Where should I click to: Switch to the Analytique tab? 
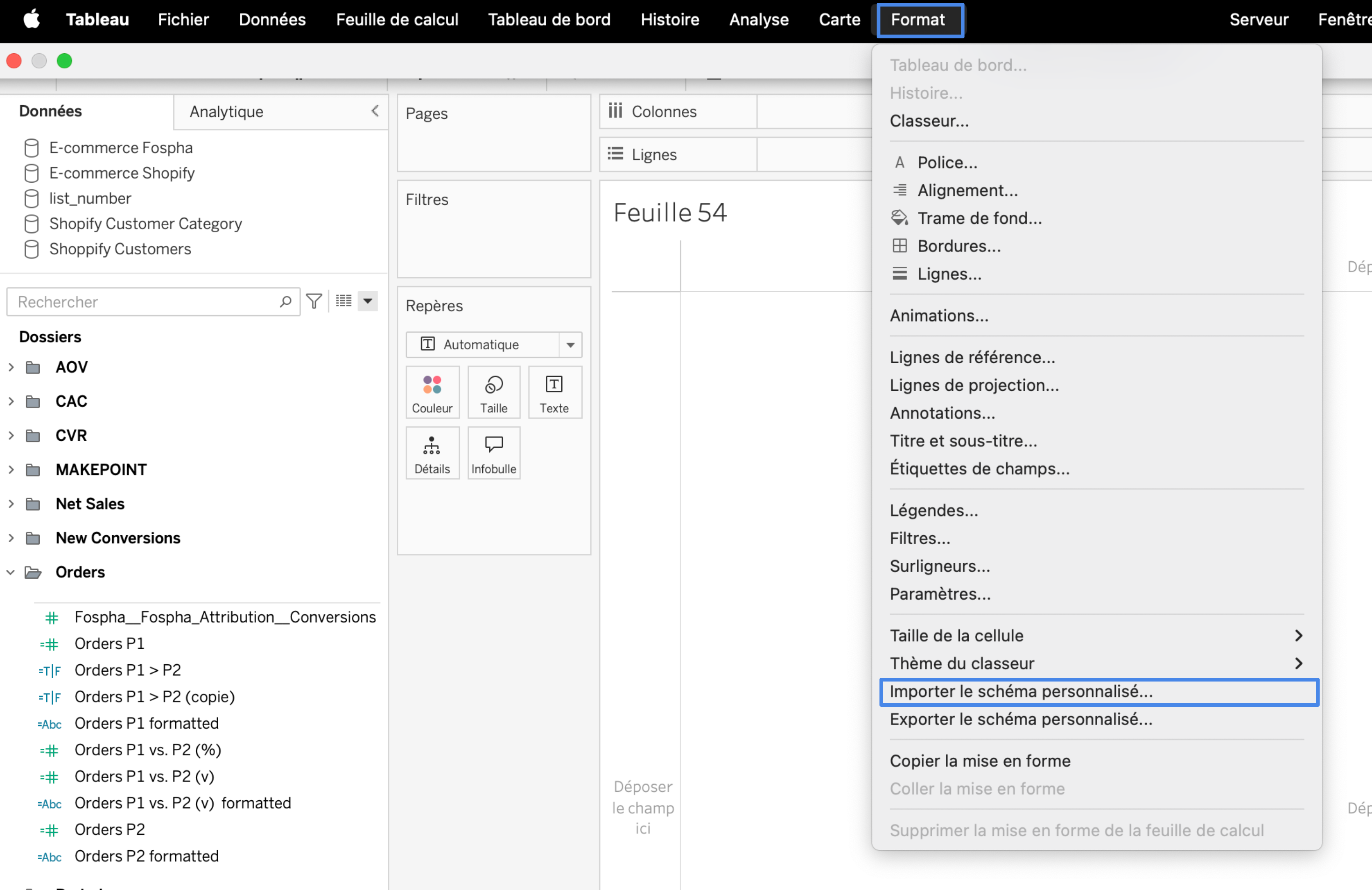227,112
